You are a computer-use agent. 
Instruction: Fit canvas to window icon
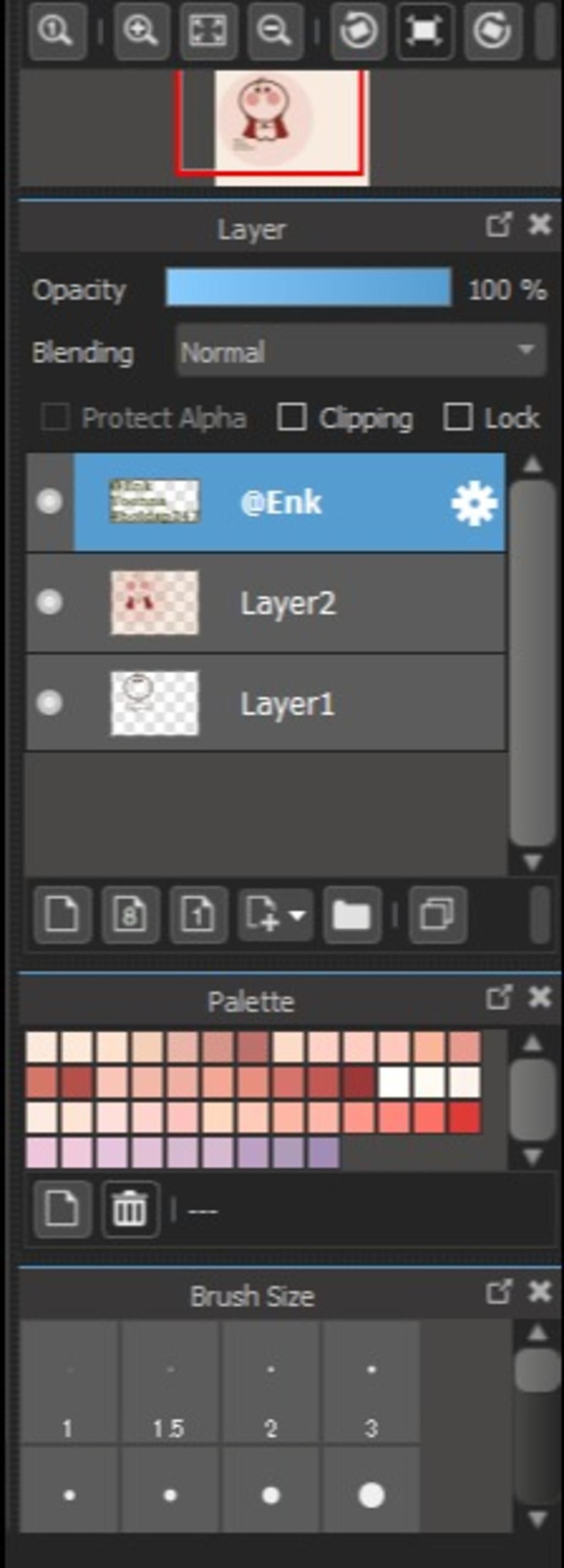coord(208,30)
